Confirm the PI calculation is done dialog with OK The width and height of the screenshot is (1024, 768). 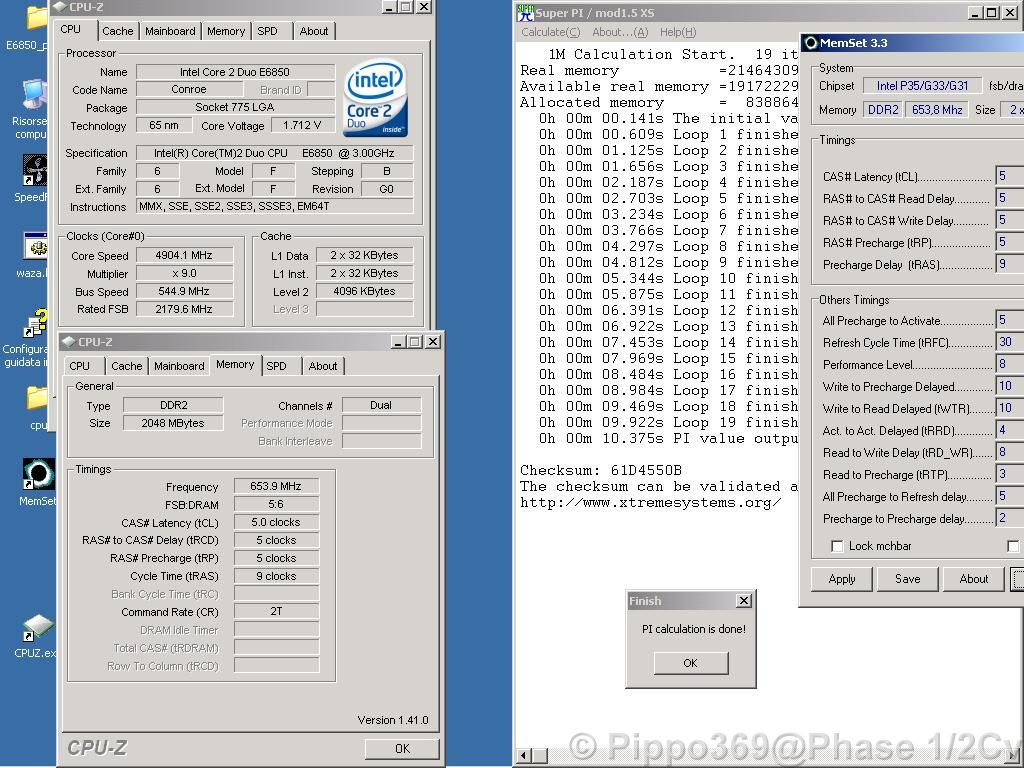click(691, 663)
